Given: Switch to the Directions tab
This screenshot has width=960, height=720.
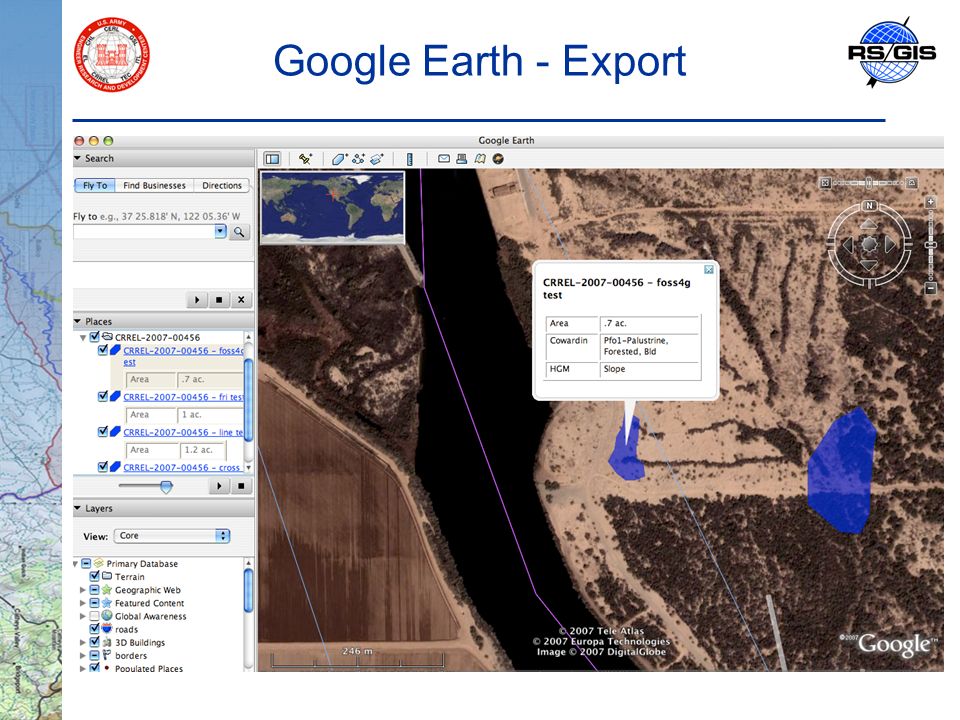Looking at the screenshot, I should coord(222,186).
